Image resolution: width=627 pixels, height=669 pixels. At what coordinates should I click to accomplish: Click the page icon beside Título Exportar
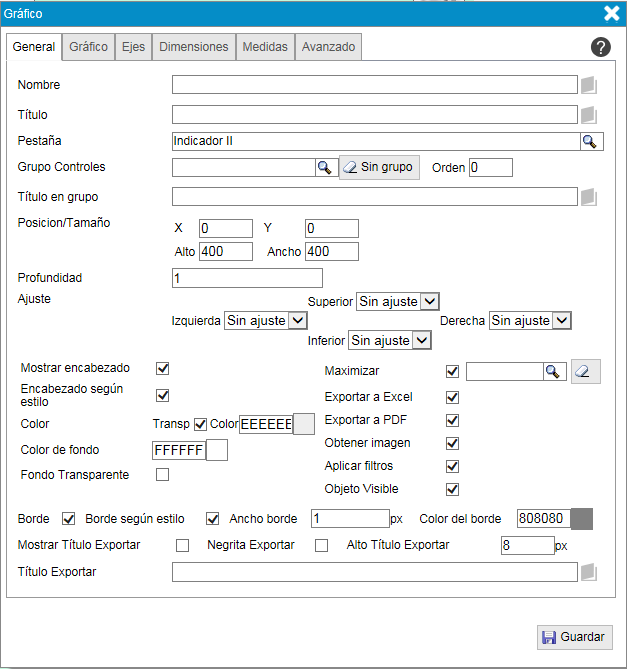tap(589, 572)
